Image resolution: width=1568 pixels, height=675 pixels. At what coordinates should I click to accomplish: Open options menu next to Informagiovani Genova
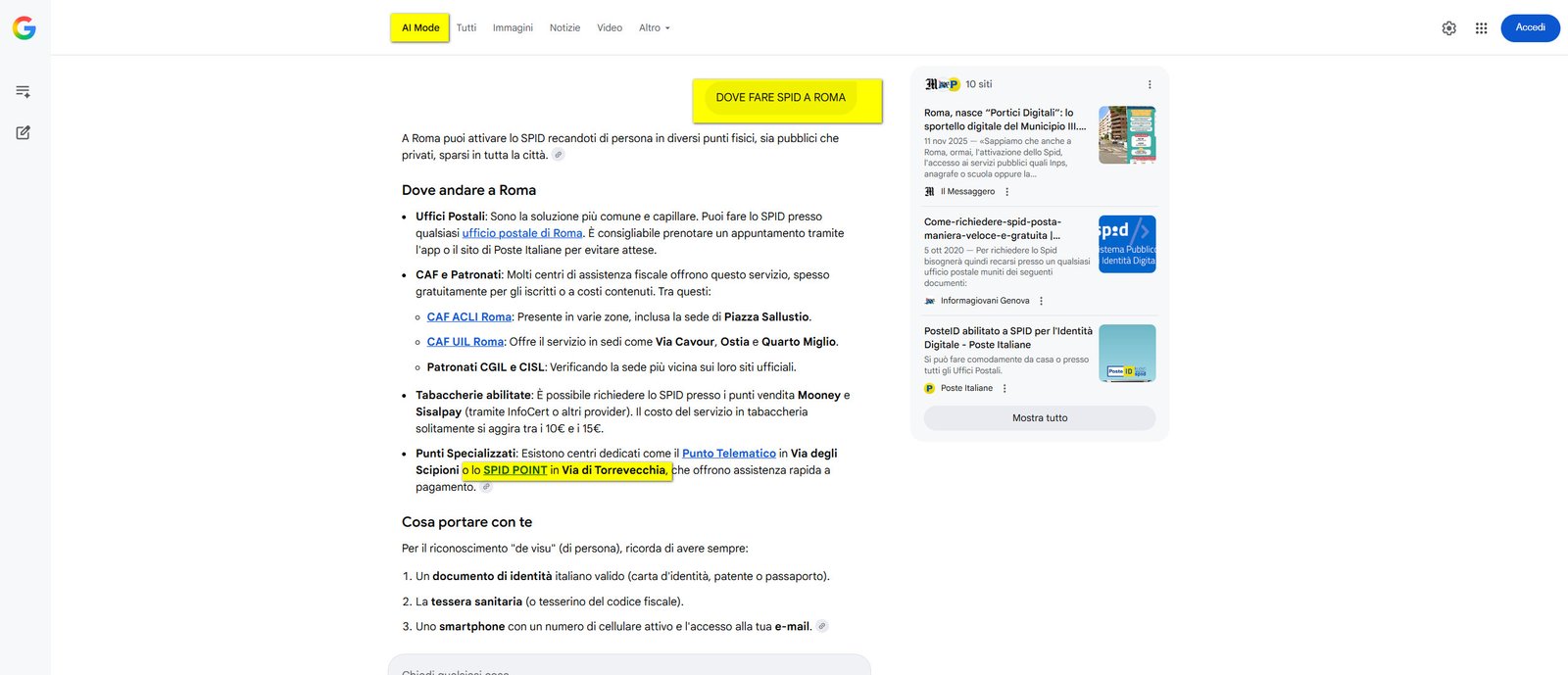click(1041, 301)
